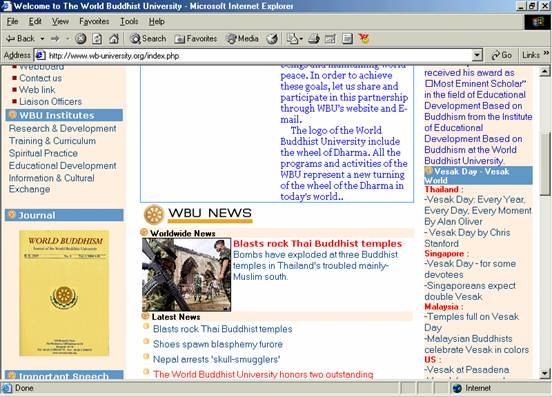Open the Media toolbar button

(x=242, y=39)
